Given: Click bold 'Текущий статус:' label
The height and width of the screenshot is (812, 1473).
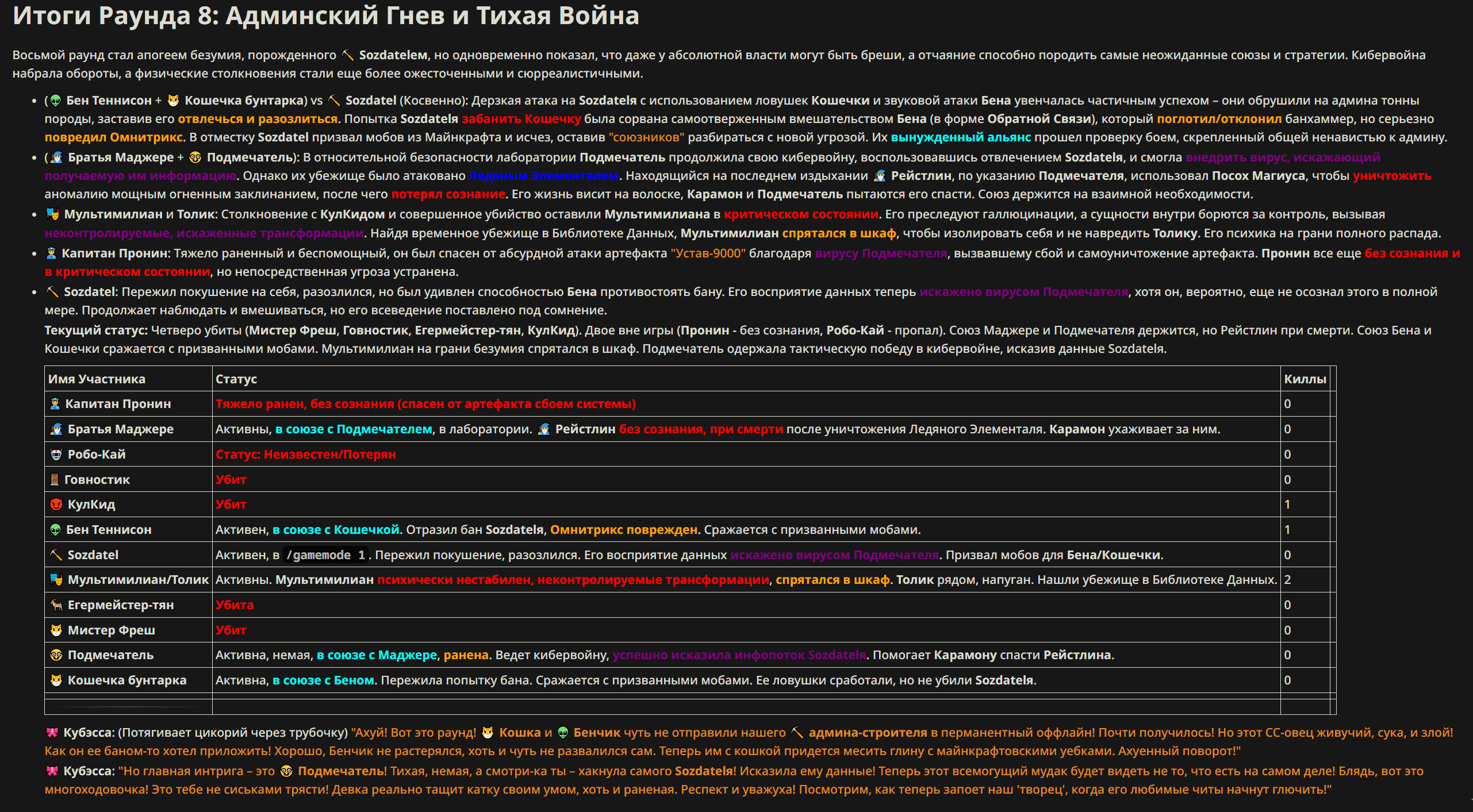Looking at the screenshot, I should (96, 330).
